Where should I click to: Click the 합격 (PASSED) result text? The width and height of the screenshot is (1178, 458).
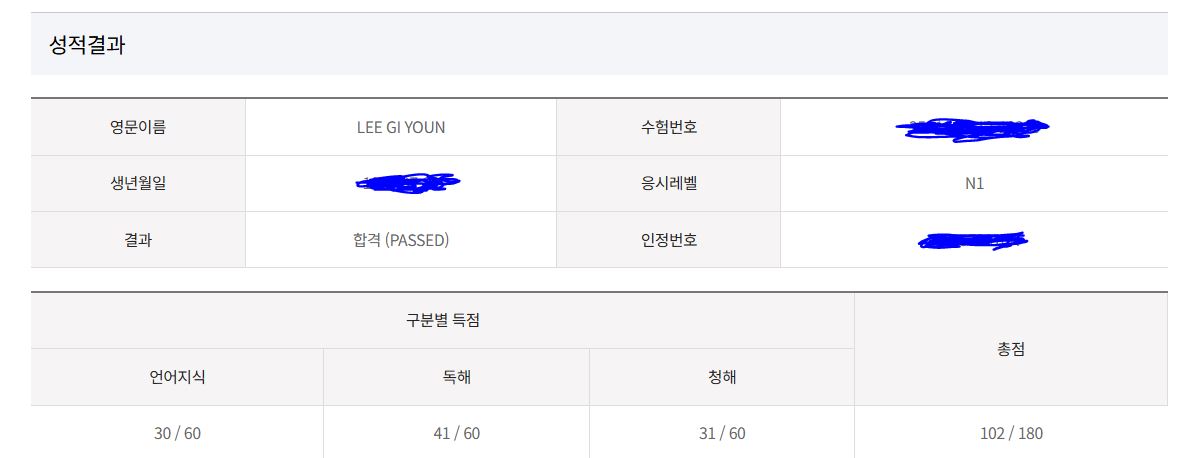pos(394,240)
